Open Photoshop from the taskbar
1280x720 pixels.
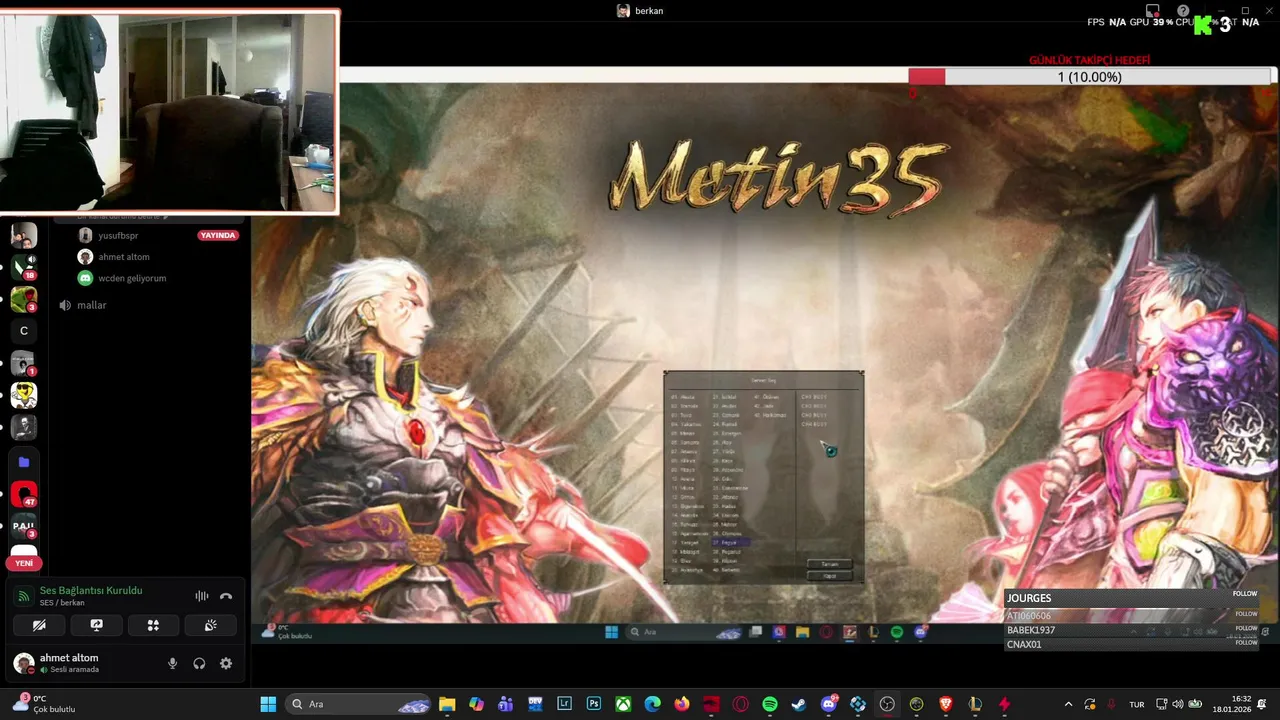[x=594, y=704]
